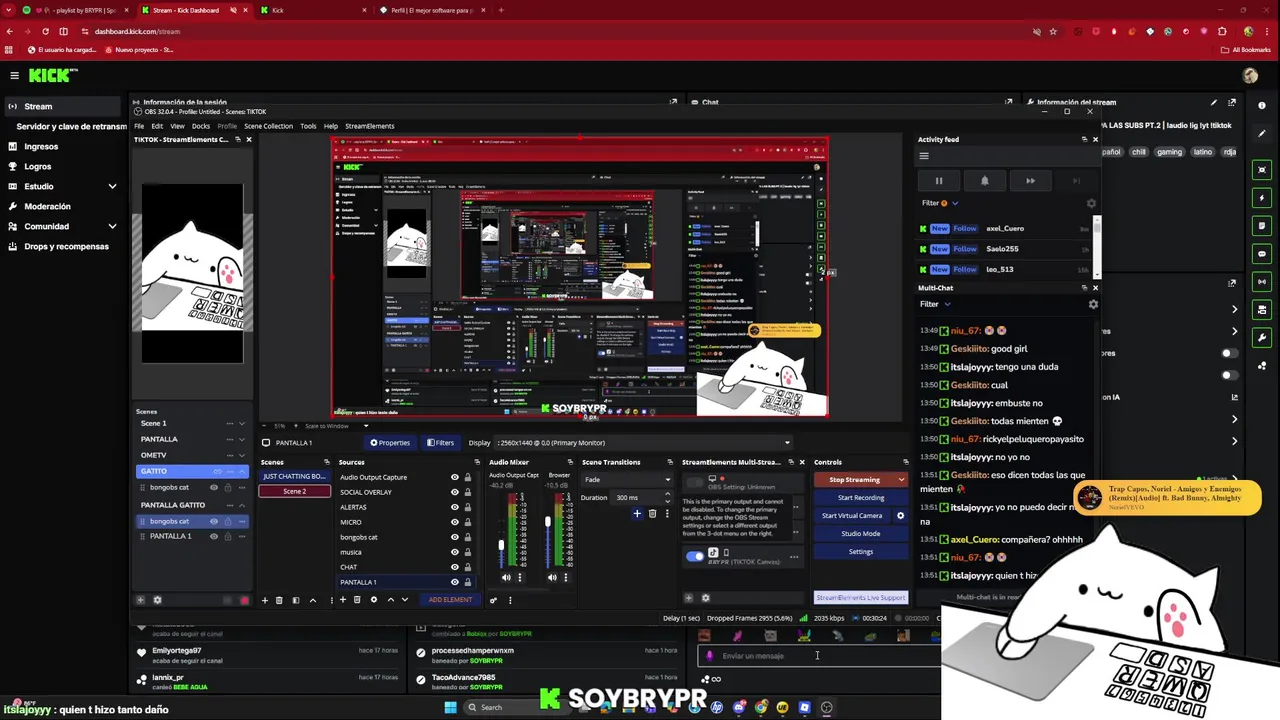Open the OBS Tools menu
Viewport: 1280px width, 720px height.
click(308, 126)
